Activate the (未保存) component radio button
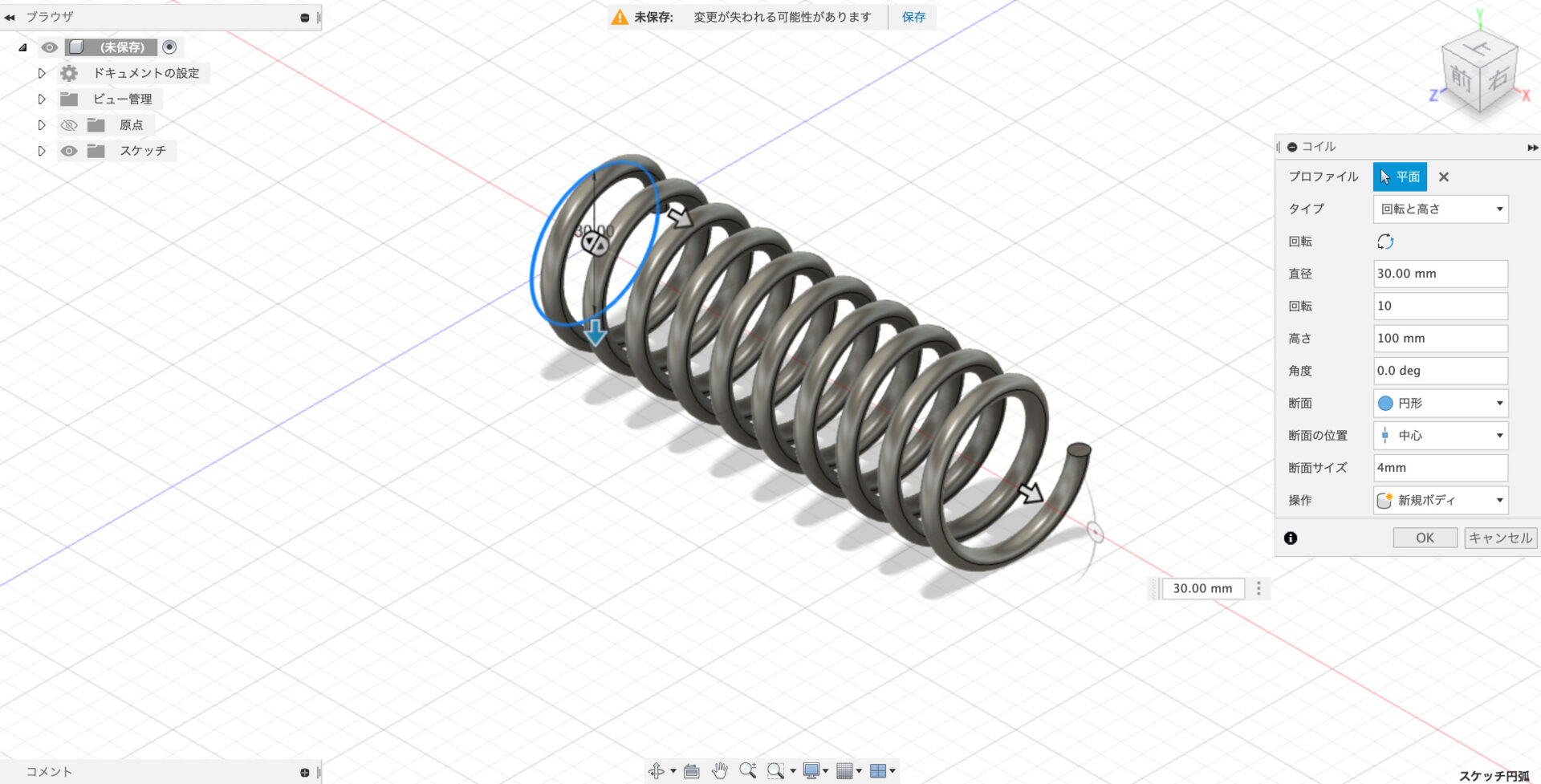1541x784 pixels. [169, 47]
